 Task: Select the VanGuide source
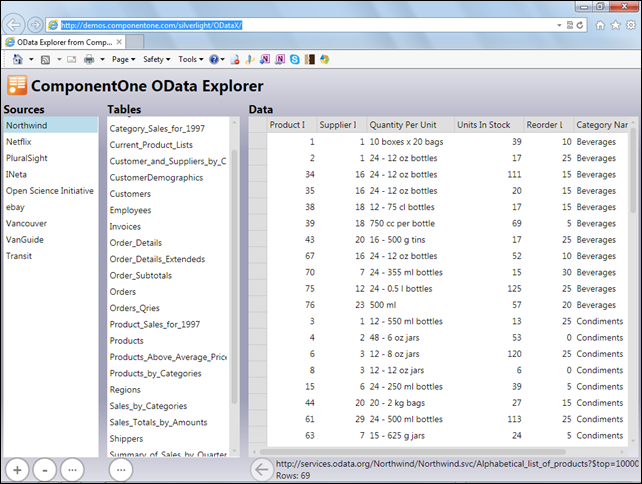pos(51,240)
